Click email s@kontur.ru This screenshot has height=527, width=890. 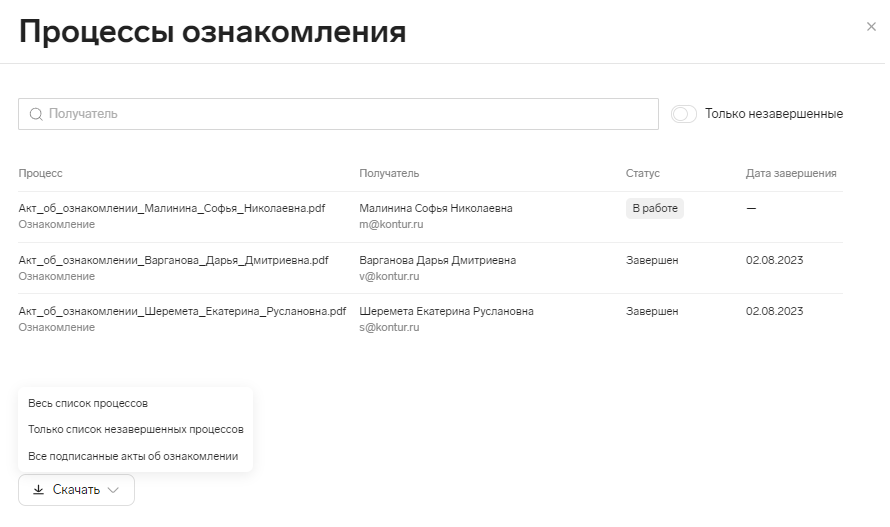[389, 327]
